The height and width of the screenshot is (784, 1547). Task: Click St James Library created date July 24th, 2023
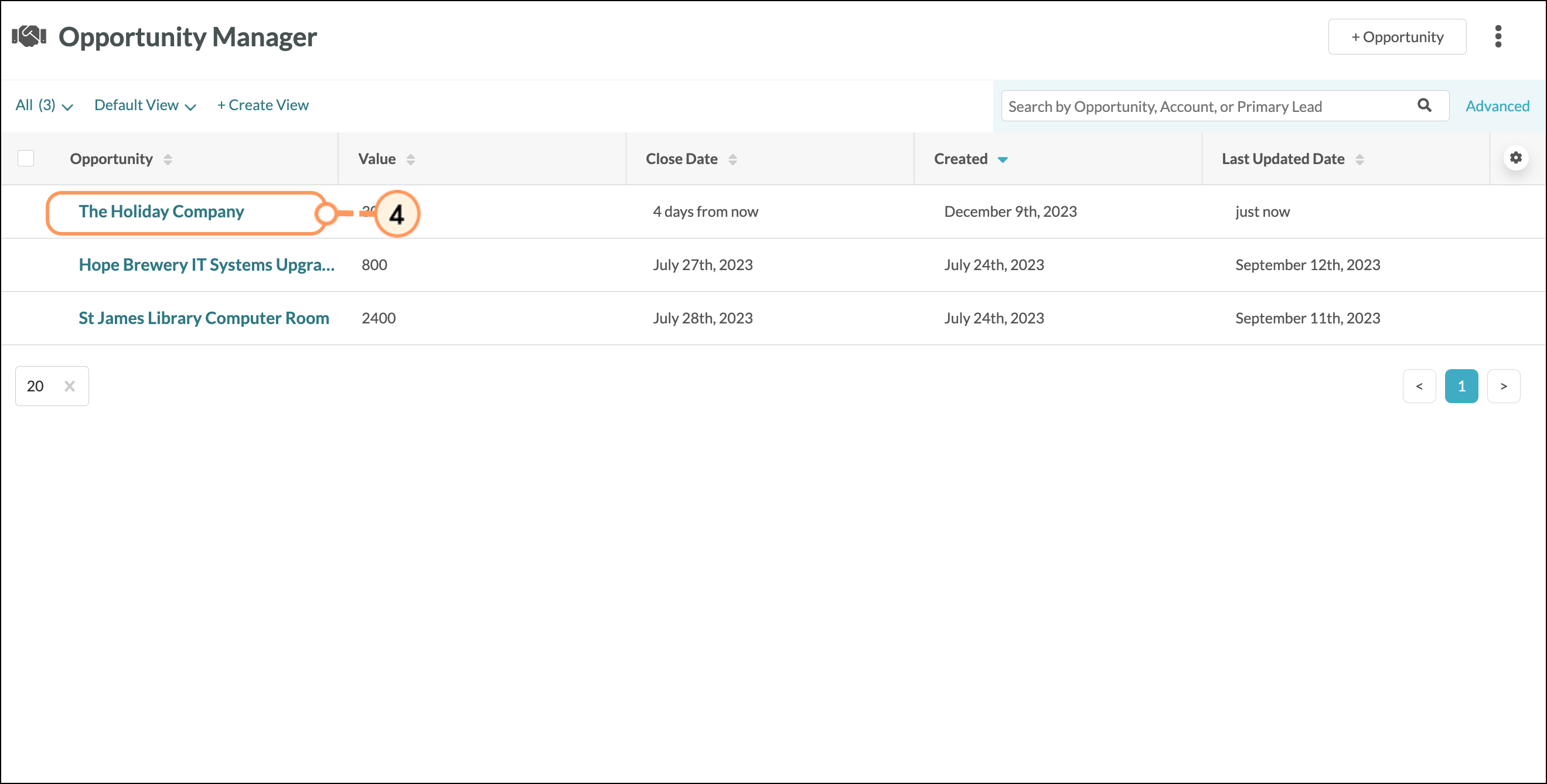pos(994,318)
